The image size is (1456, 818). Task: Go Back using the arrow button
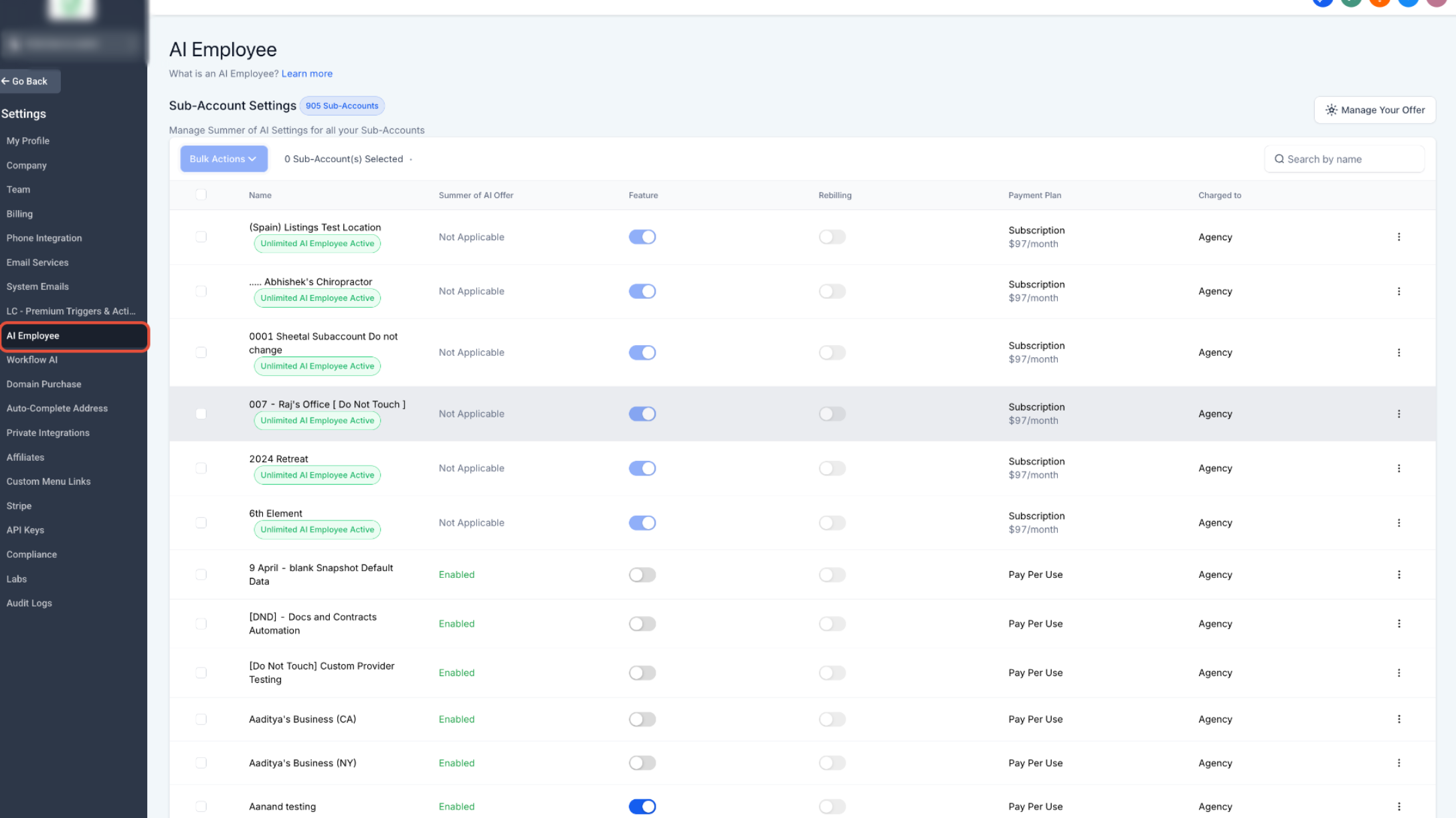coord(29,81)
